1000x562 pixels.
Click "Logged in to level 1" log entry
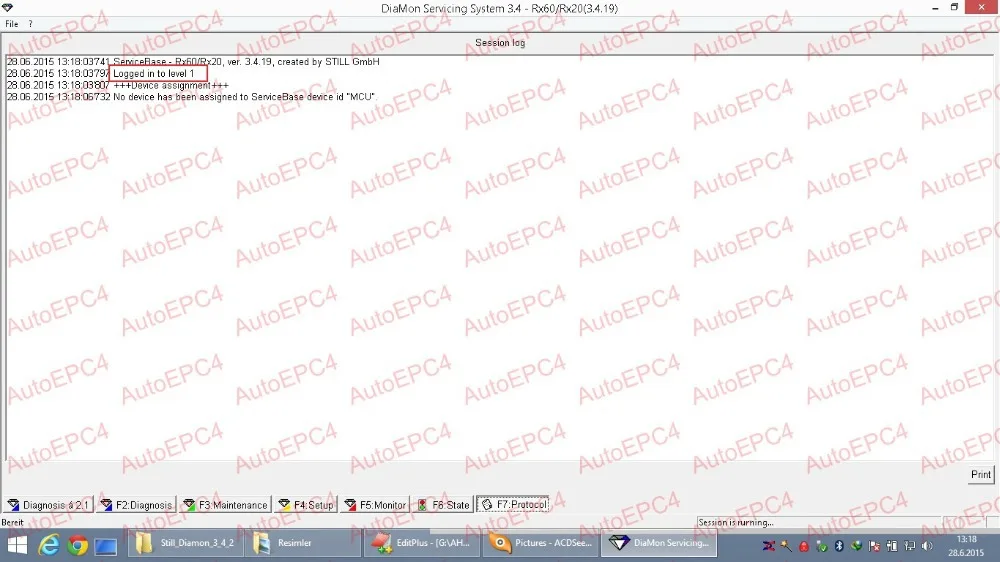(154, 73)
